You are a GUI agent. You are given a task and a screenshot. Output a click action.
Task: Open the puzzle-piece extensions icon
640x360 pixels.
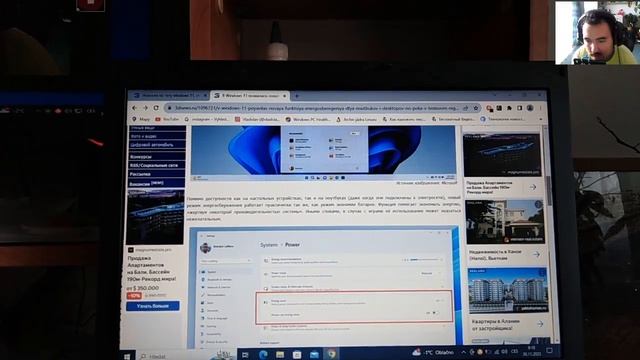click(x=509, y=108)
